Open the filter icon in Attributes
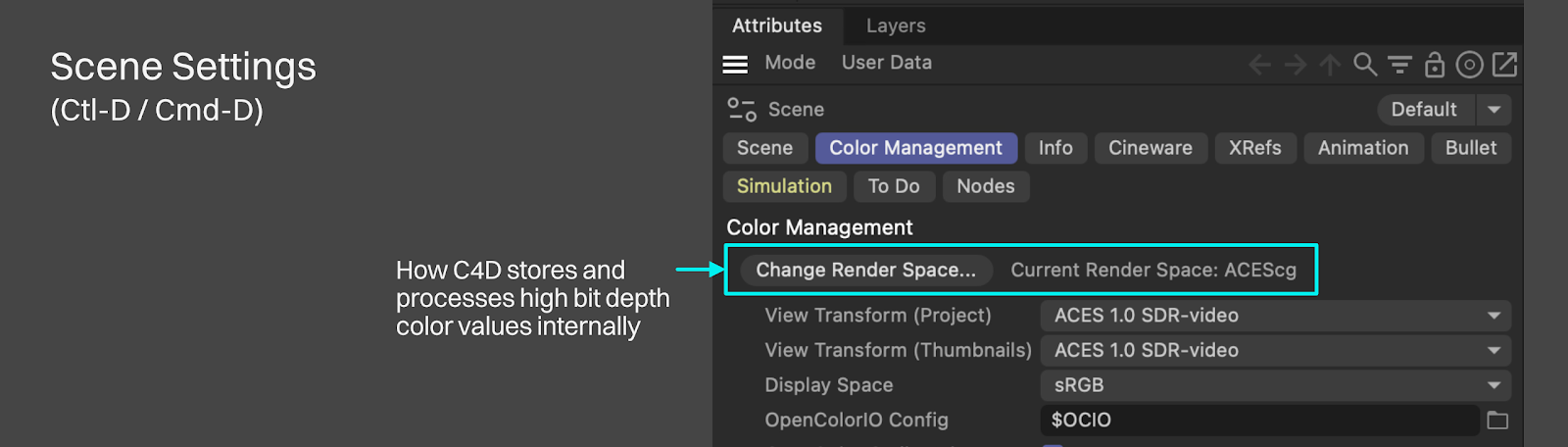Image resolution: width=1568 pixels, height=447 pixels. click(x=1399, y=65)
